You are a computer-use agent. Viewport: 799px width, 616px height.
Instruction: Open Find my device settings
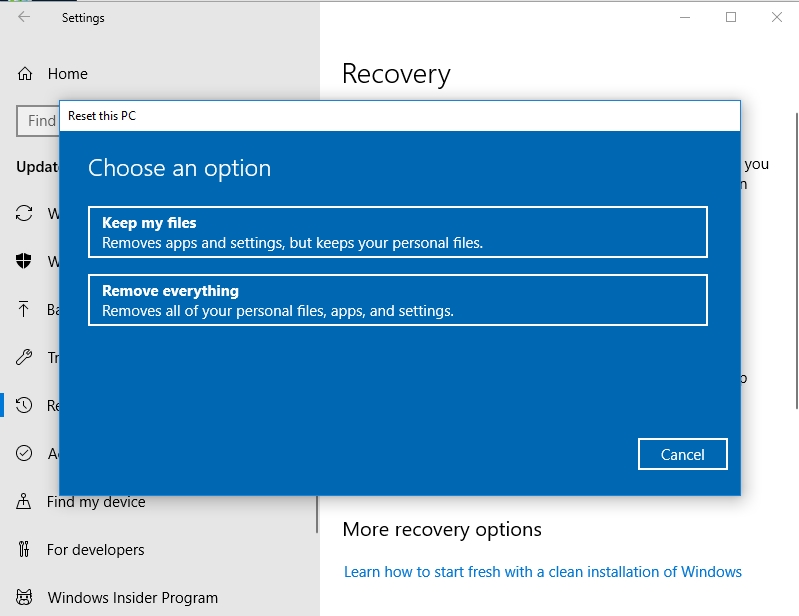pos(95,502)
